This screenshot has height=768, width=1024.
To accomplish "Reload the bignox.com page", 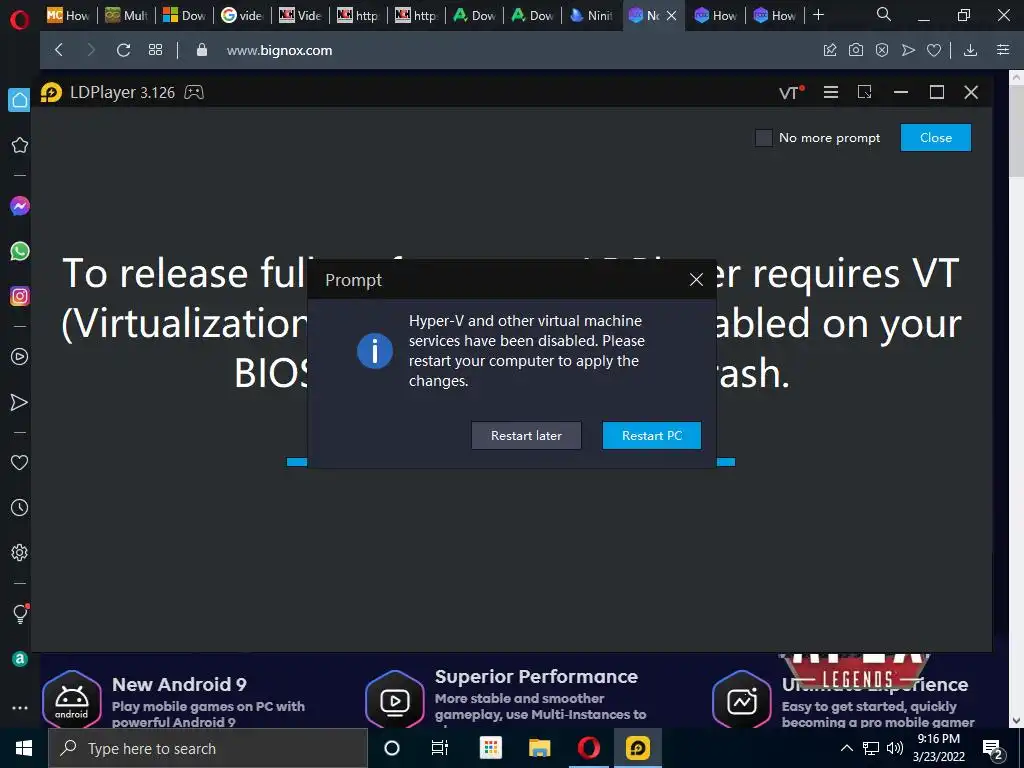I will pyautogui.click(x=123, y=50).
